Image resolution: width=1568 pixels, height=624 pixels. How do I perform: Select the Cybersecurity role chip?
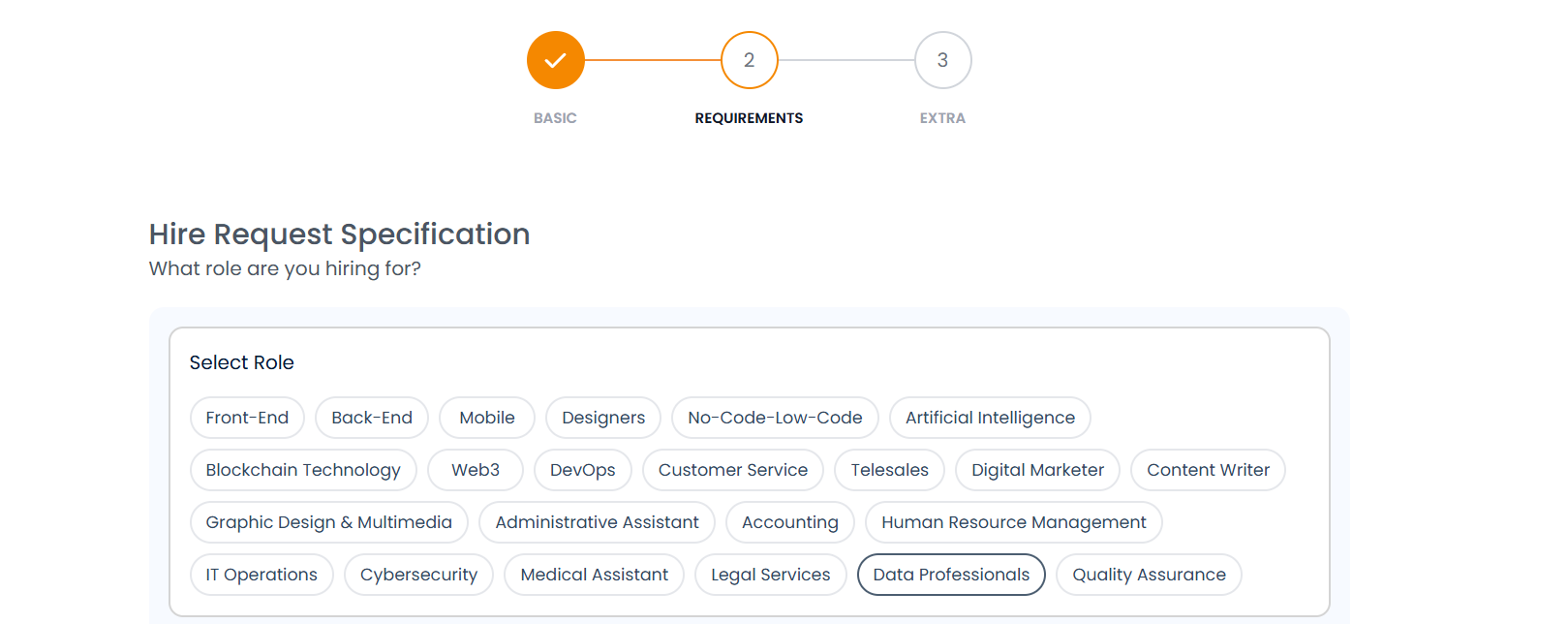coord(418,575)
